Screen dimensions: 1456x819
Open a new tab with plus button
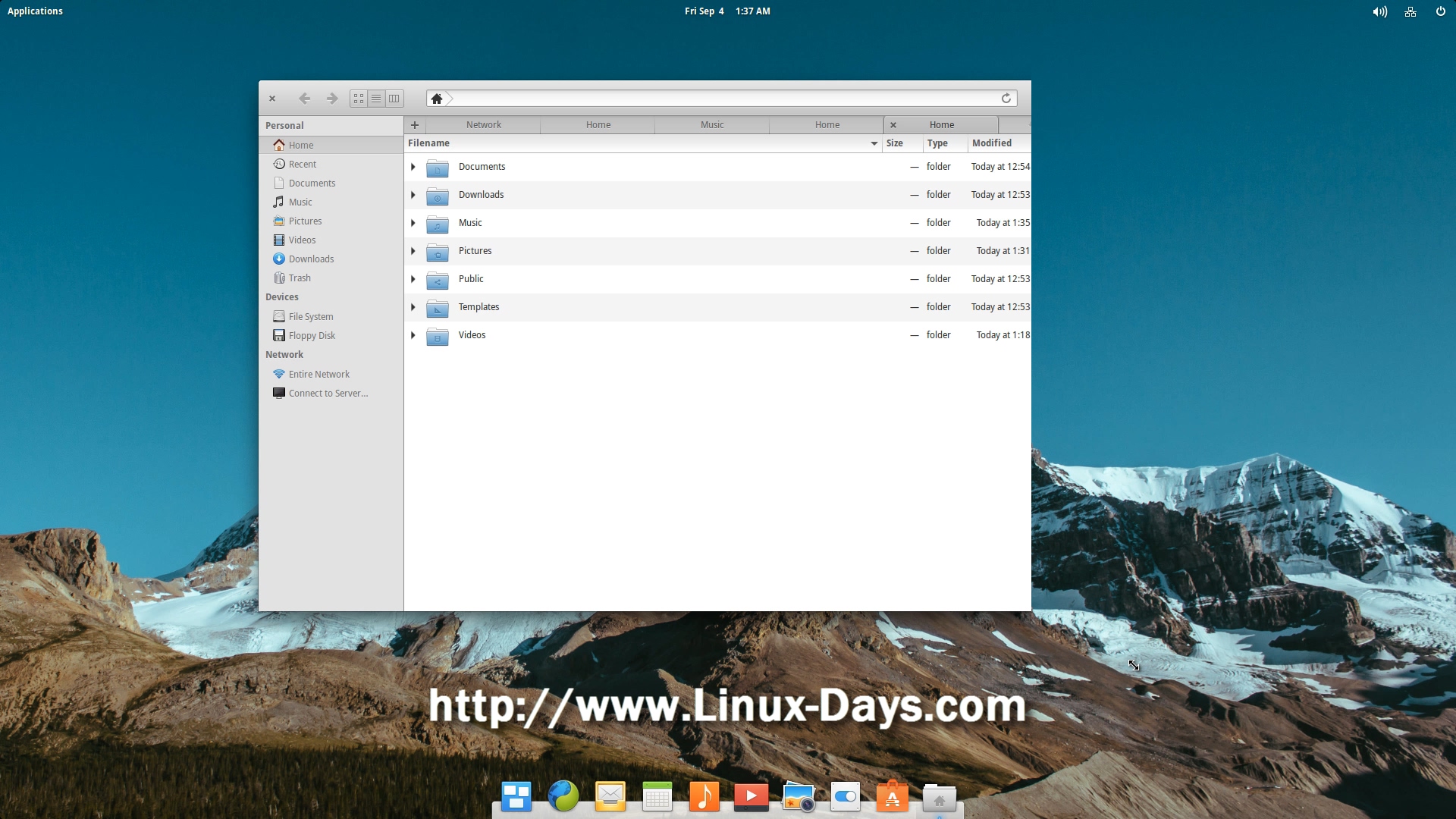point(415,125)
